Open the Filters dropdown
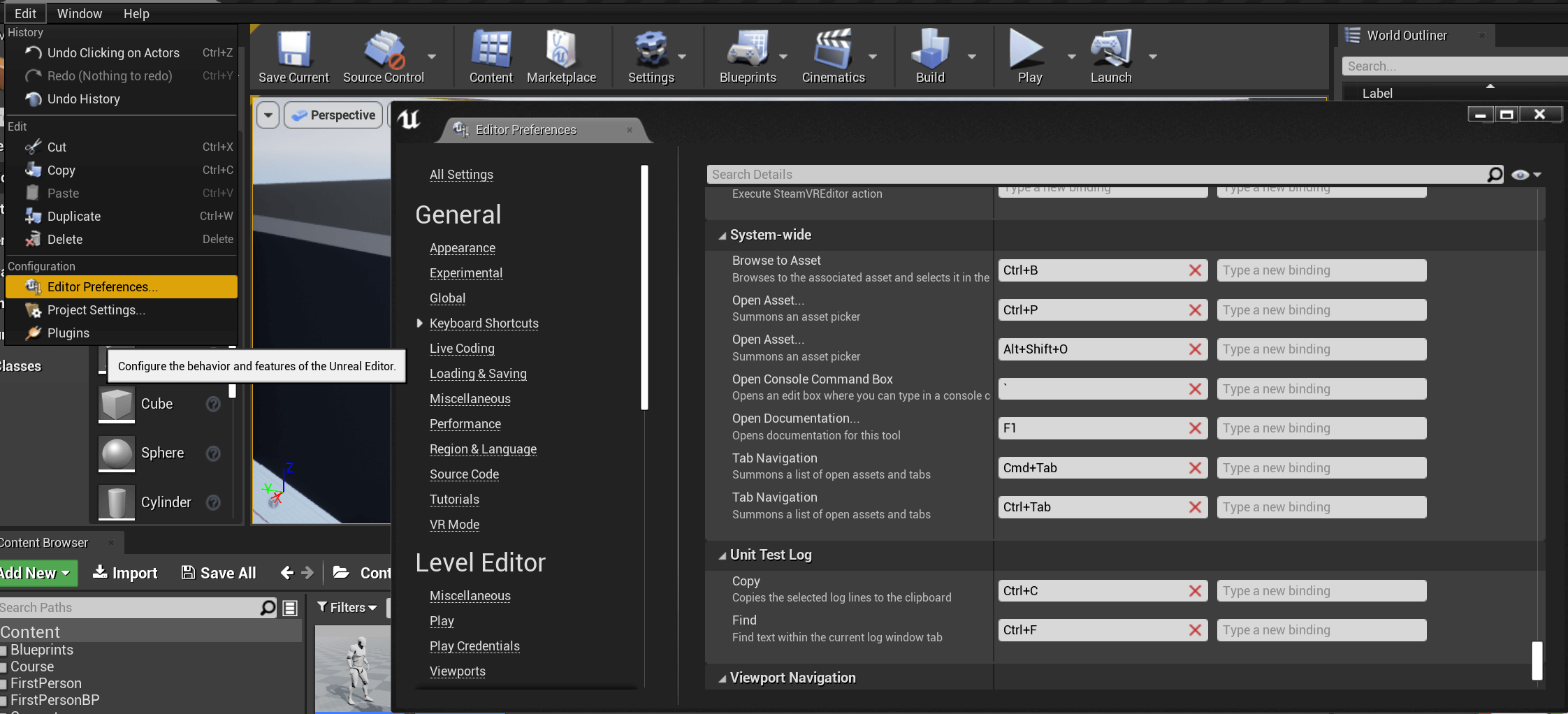 (x=347, y=608)
